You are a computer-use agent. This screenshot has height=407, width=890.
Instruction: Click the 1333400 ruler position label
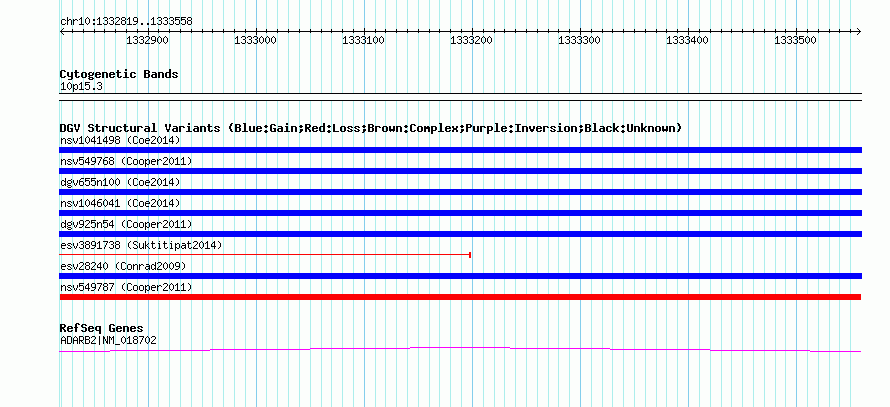click(x=687, y=40)
